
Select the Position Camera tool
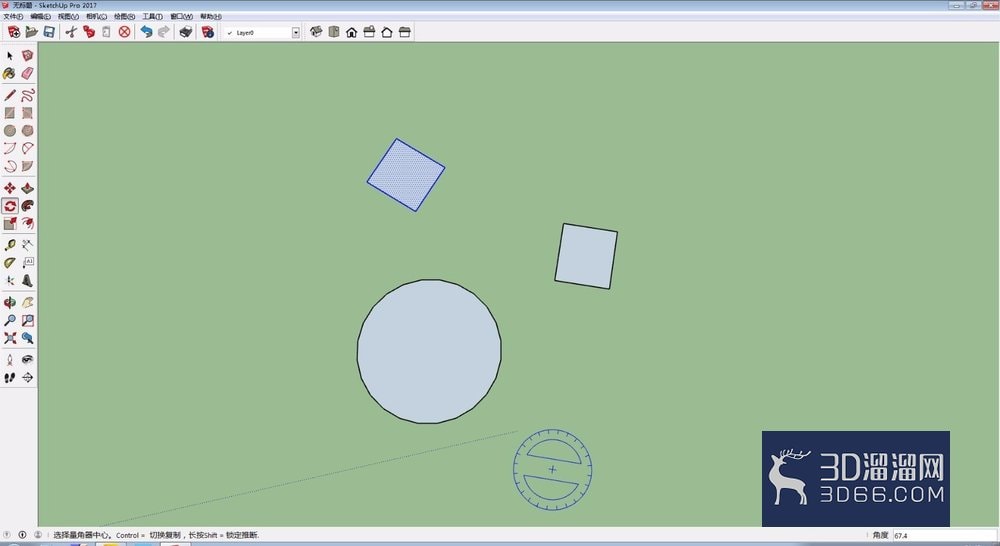point(10,360)
